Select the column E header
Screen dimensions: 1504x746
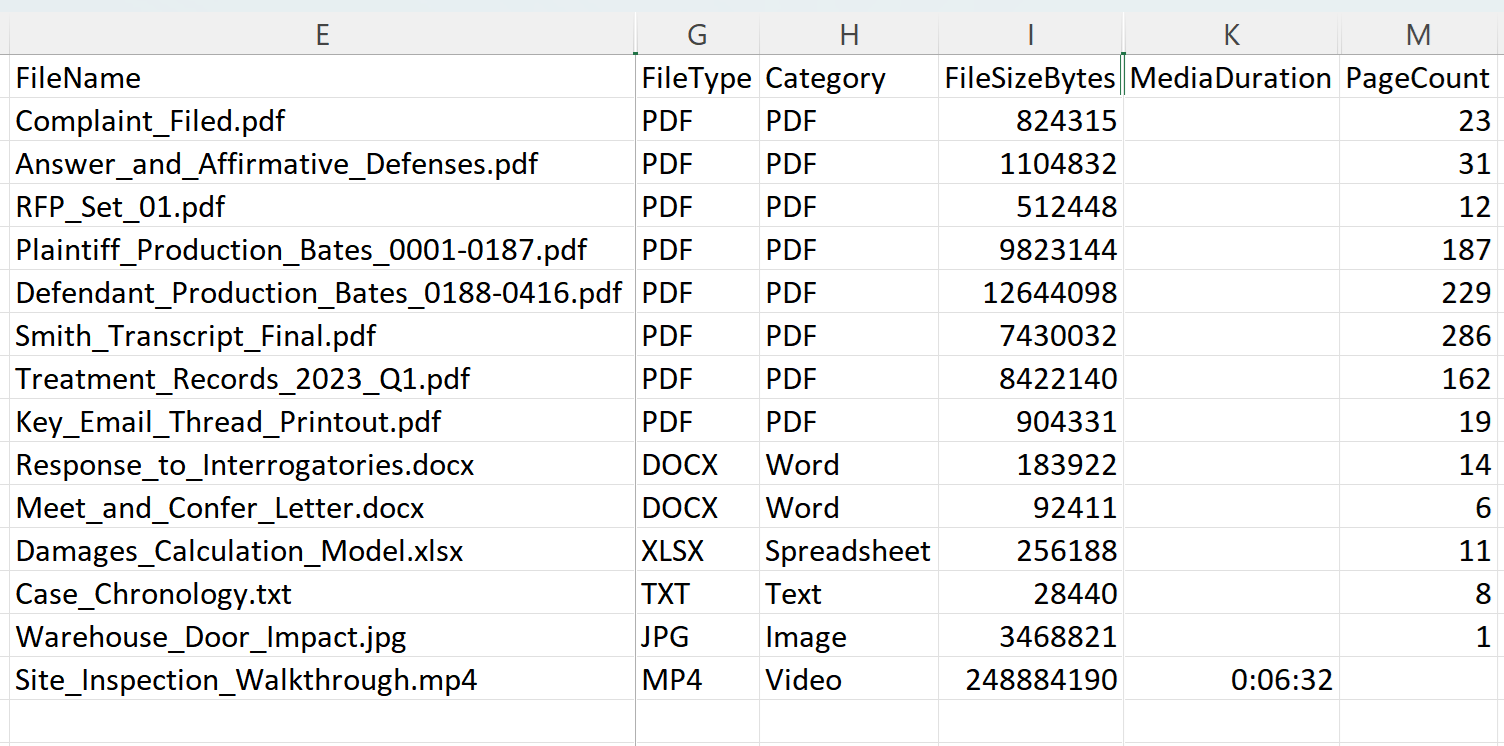pyautogui.click(x=322, y=34)
